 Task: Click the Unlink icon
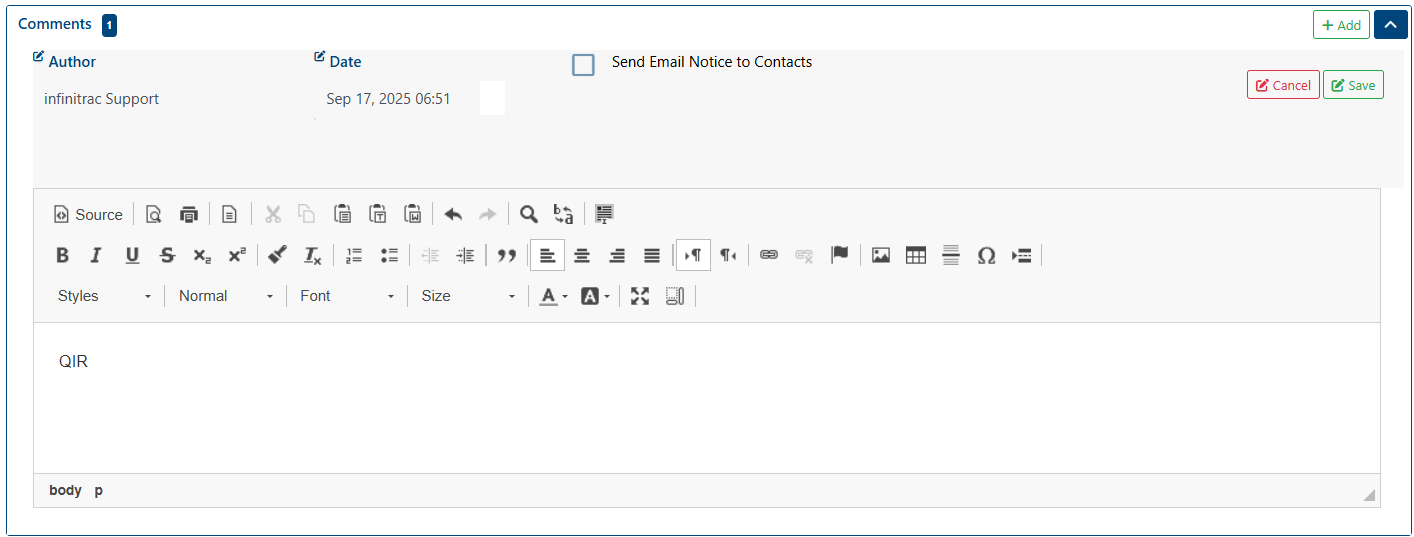tap(804, 255)
